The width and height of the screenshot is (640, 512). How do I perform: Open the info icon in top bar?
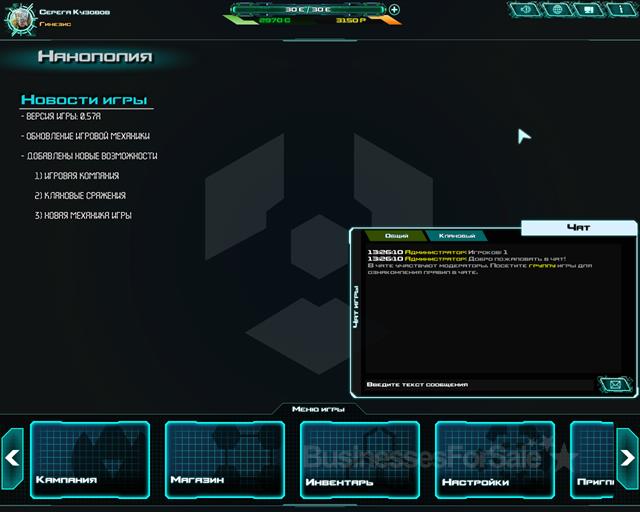click(x=619, y=10)
